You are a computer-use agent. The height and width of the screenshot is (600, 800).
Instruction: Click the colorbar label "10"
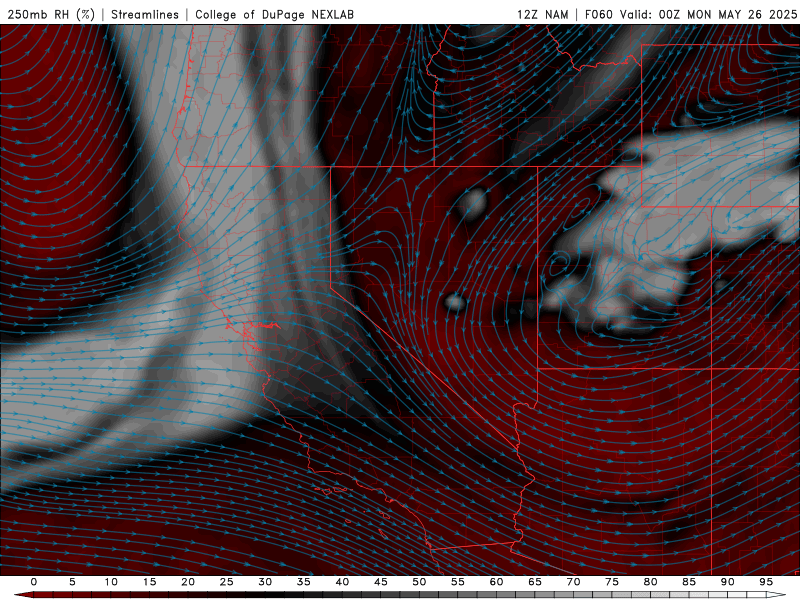(111, 582)
